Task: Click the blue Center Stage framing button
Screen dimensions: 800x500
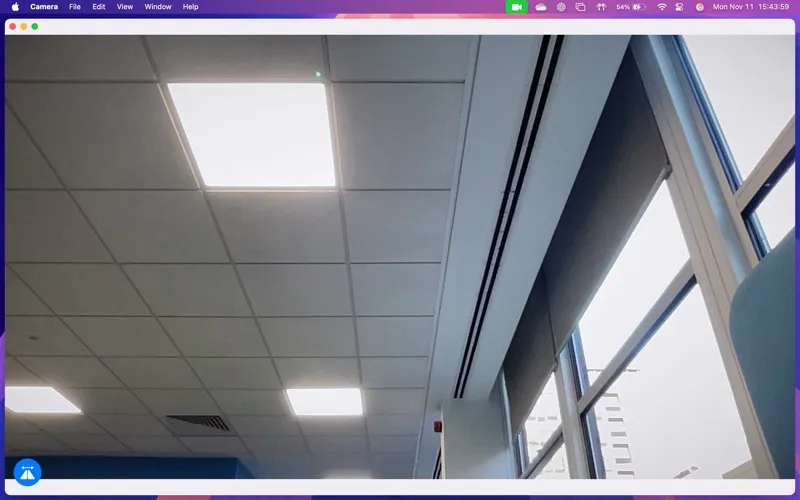Action: click(27, 472)
